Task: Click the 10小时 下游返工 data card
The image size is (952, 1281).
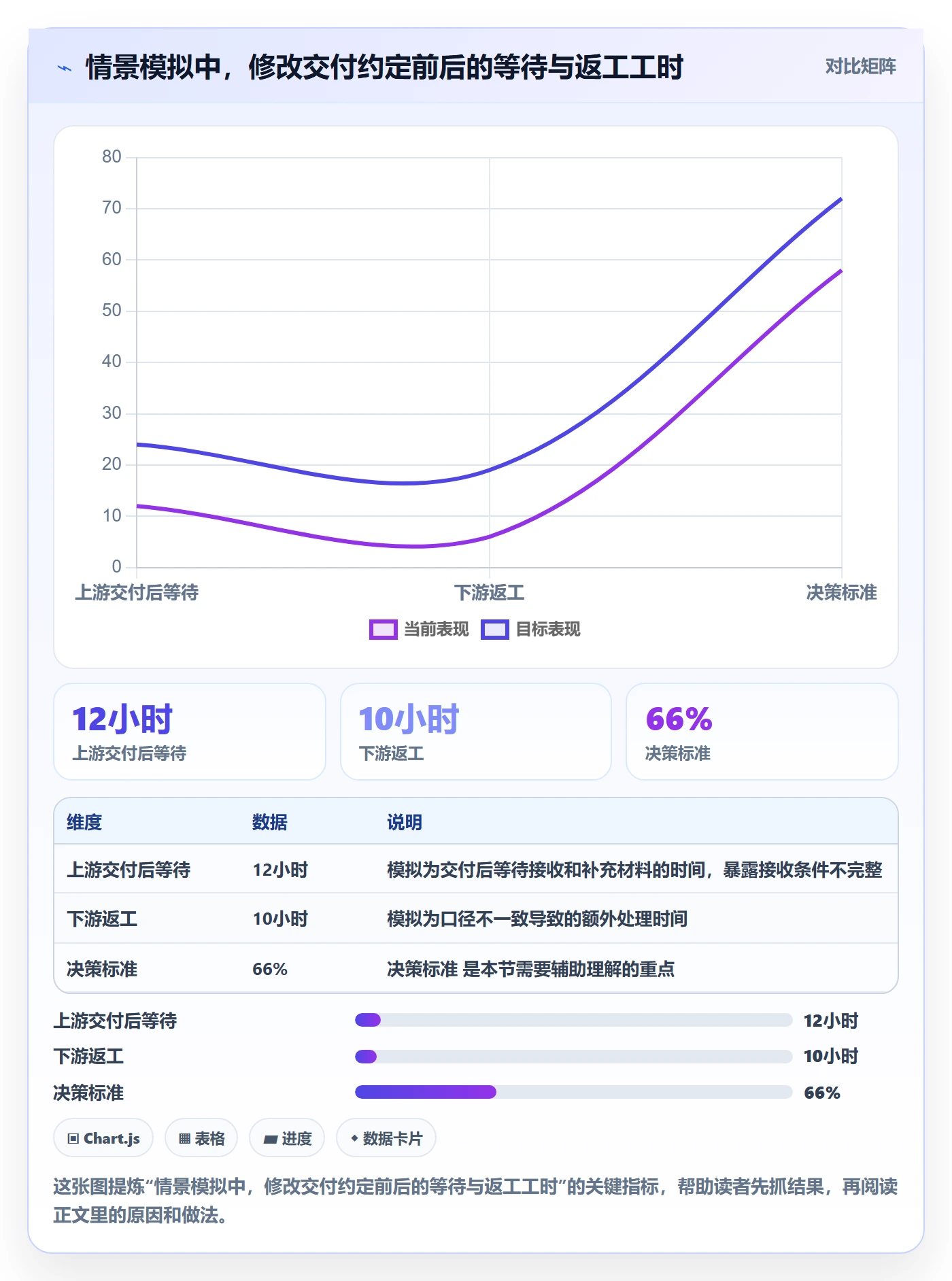Action: 476,732
